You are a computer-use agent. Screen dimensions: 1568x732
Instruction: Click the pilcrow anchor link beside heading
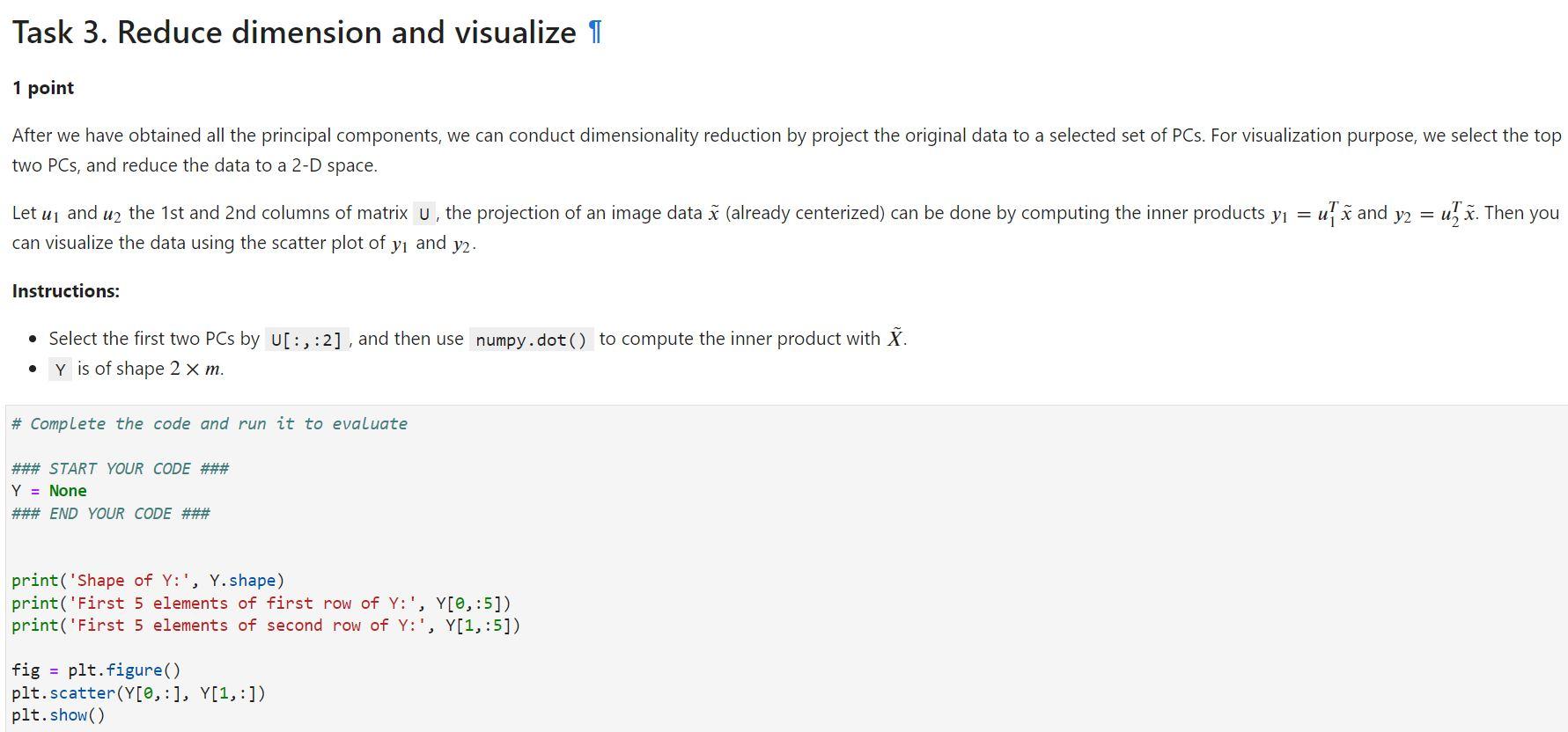(x=595, y=33)
